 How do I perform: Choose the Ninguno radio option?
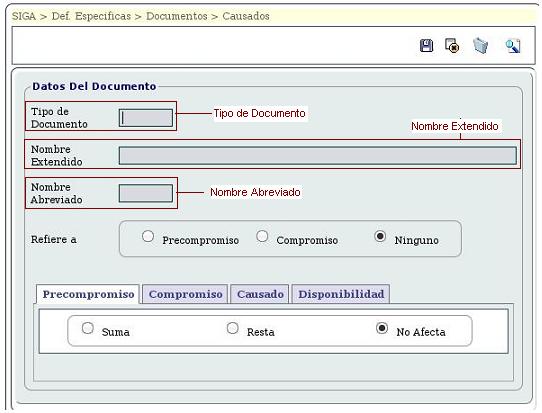coord(380,236)
